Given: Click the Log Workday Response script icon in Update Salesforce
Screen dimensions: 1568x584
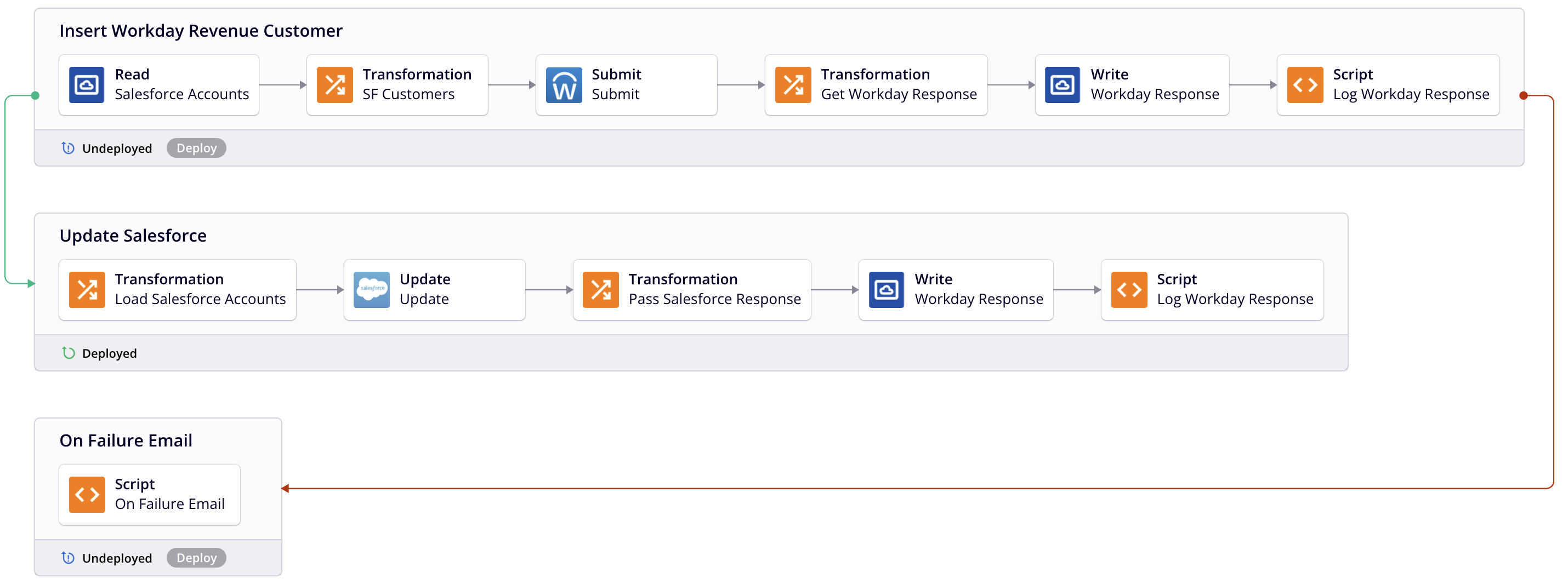Looking at the screenshot, I should (1128, 290).
